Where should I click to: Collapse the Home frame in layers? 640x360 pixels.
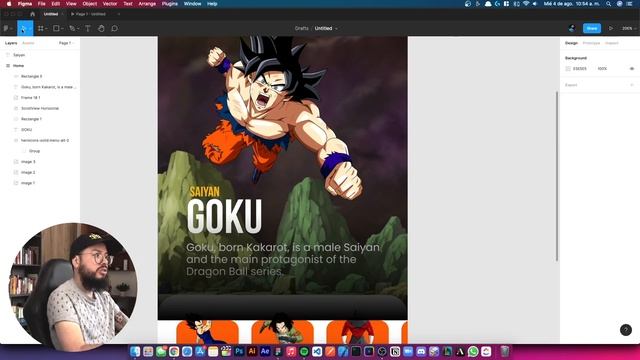coord(8,66)
